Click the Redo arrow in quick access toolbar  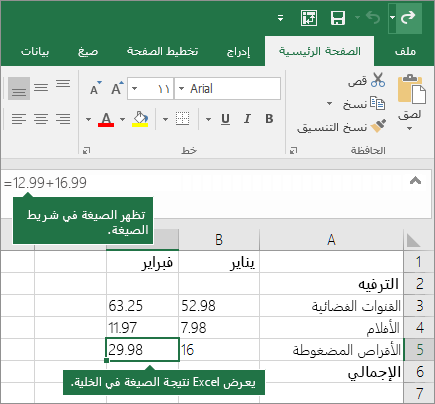pyautogui.click(x=407, y=17)
